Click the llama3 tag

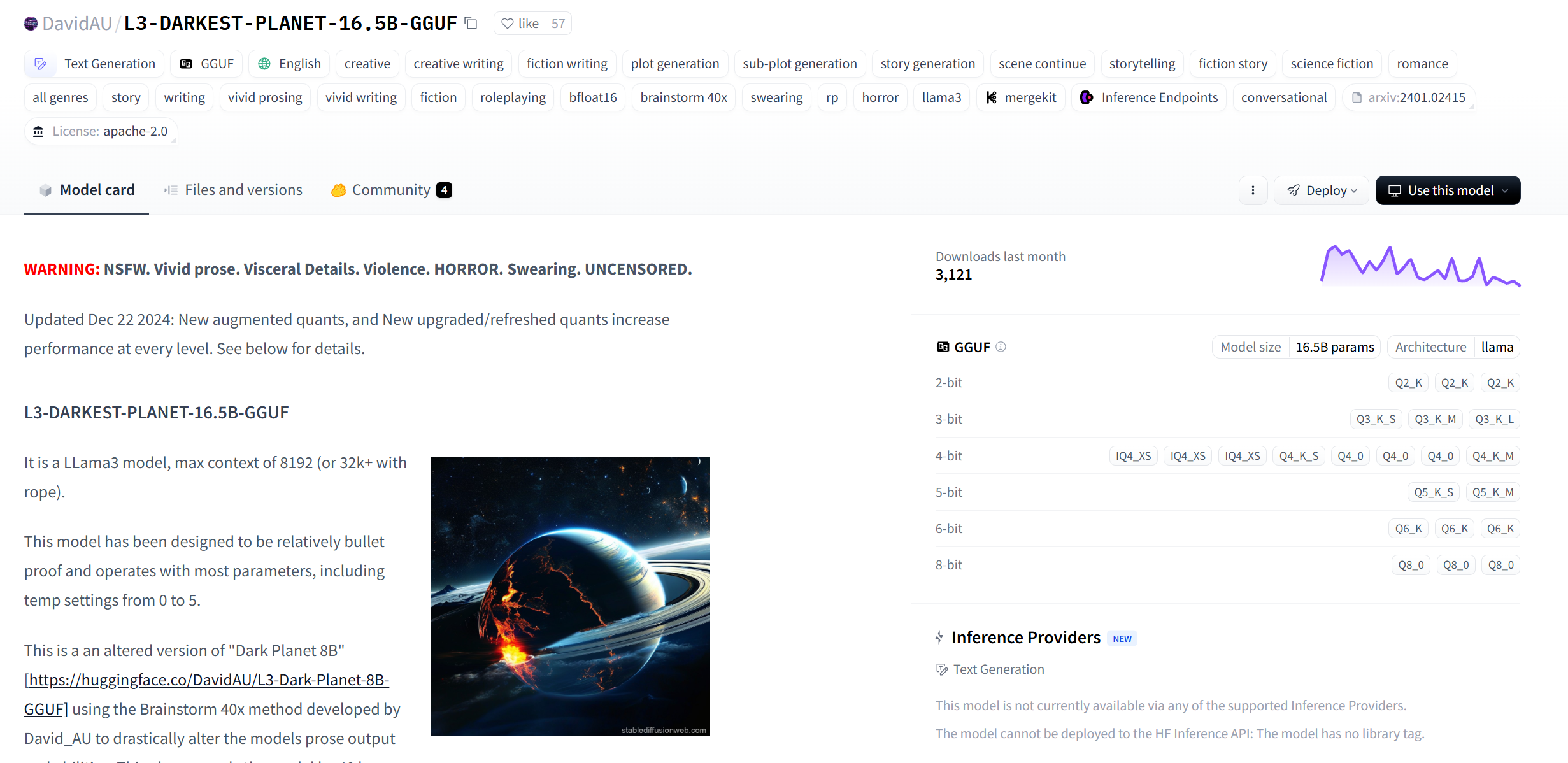[941, 97]
